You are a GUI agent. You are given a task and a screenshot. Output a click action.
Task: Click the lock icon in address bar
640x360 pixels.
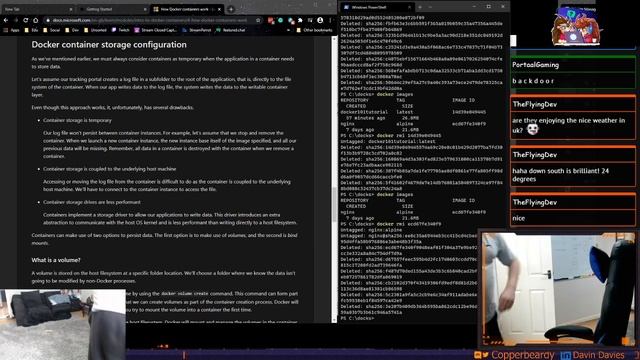tap(48, 20)
